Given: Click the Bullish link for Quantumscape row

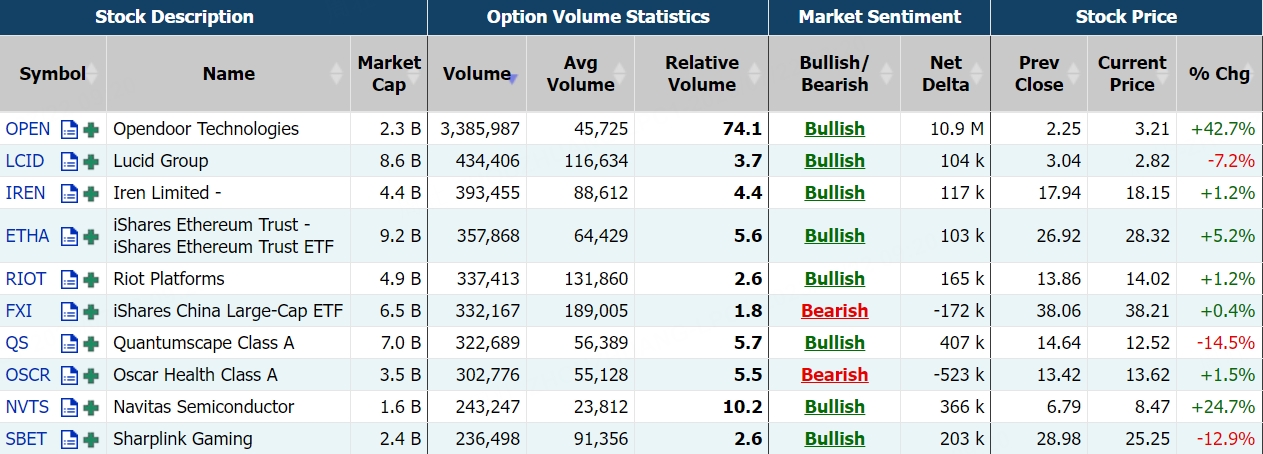Looking at the screenshot, I should (835, 343).
